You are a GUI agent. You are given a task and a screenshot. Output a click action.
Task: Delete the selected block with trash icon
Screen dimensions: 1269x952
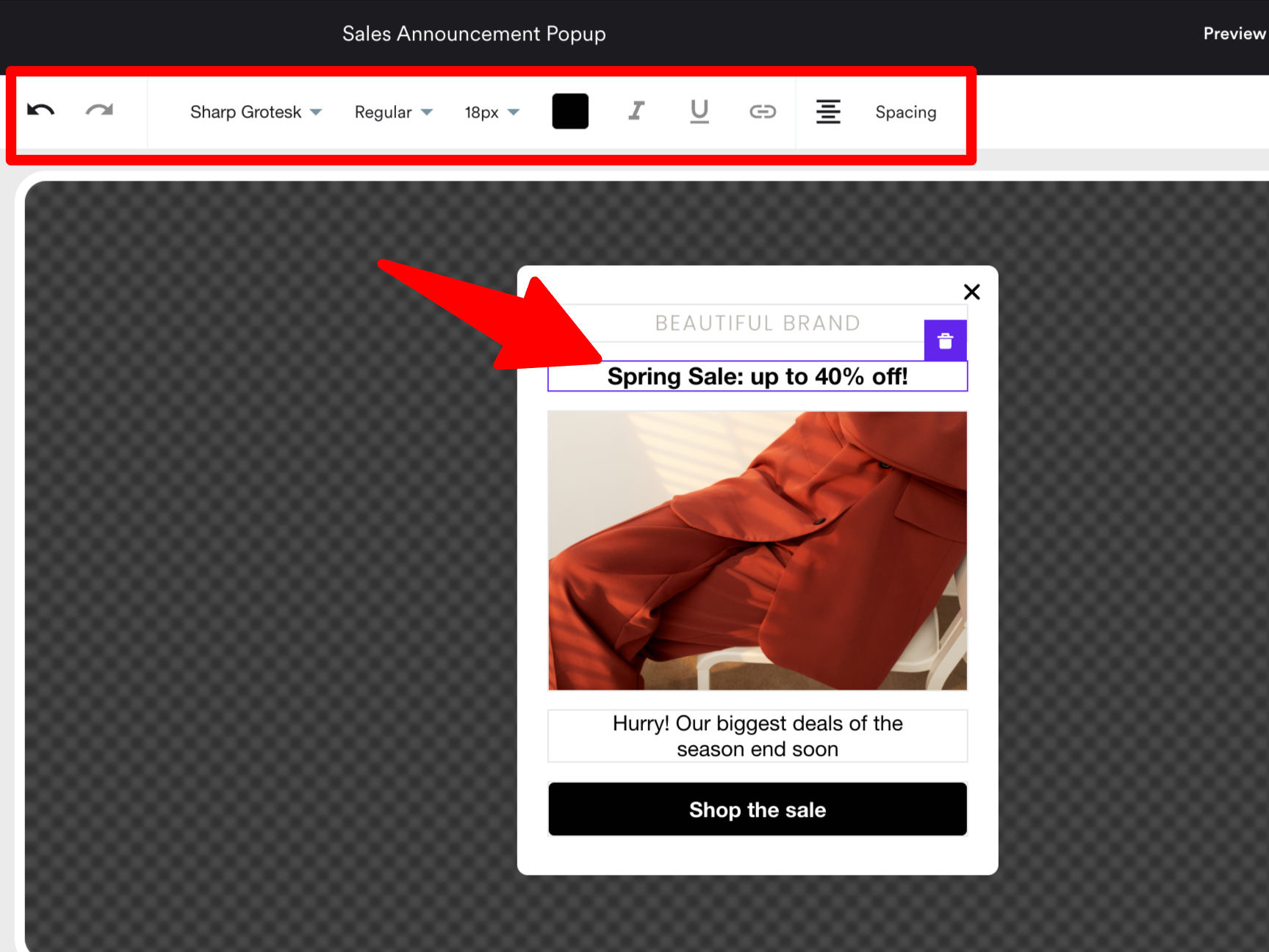pos(945,341)
